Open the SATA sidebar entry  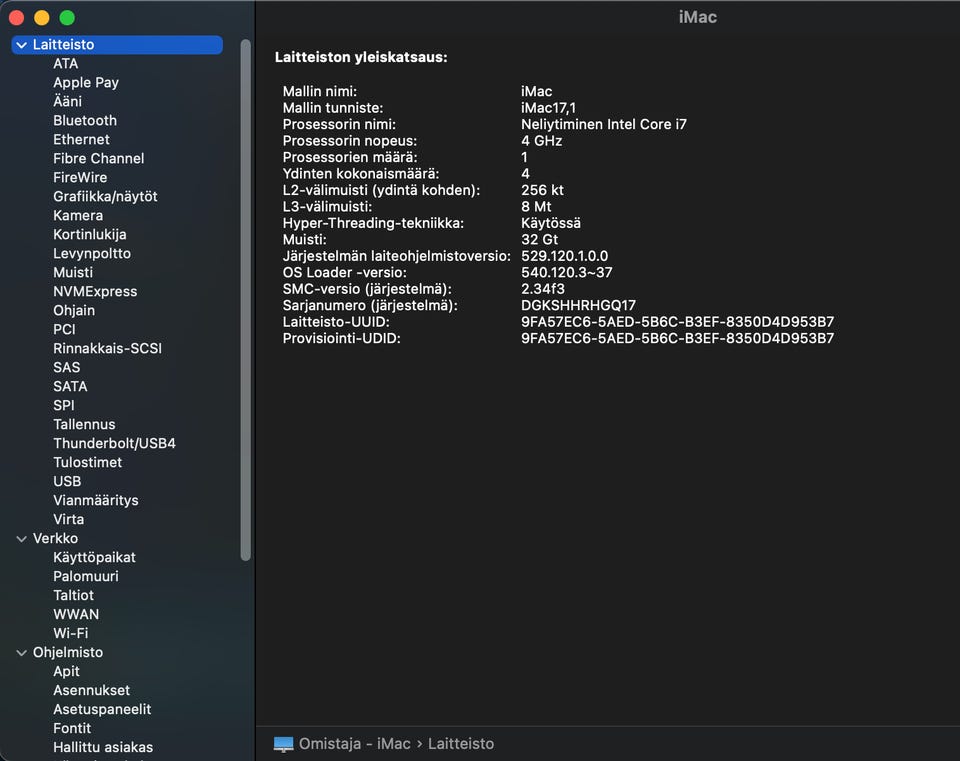[70, 386]
